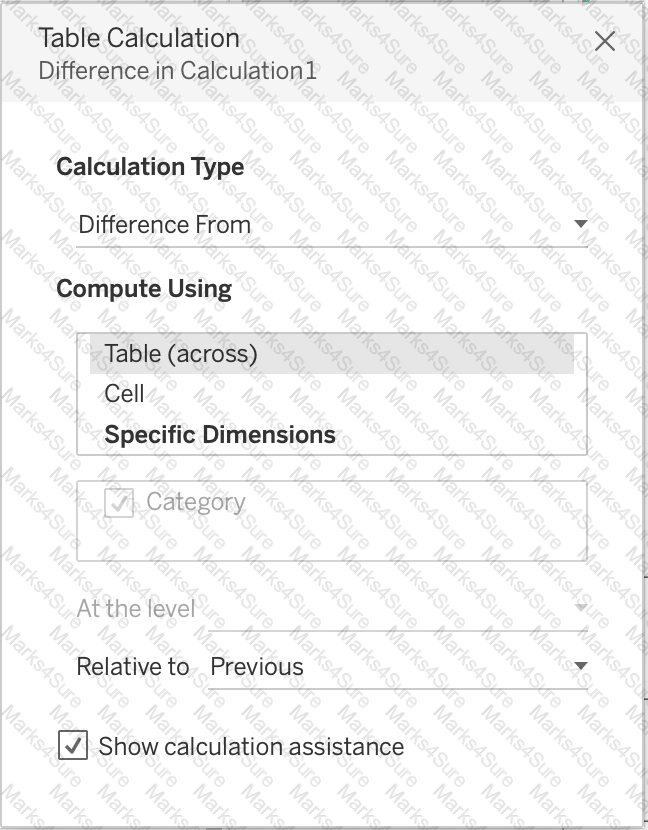Select Difference From calculation type
The height and width of the screenshot is (830, 648).
(x=165, y=225)
